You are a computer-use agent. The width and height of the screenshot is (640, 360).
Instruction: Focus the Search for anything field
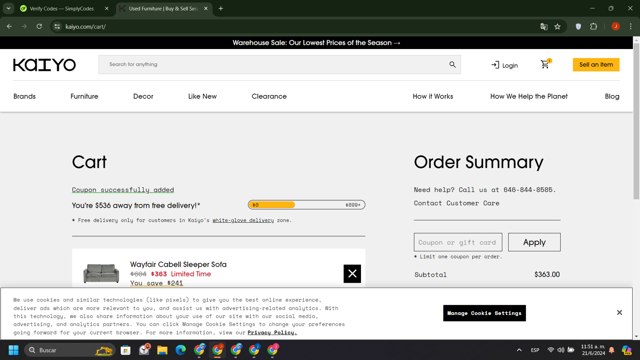click(x=280, y=64)
